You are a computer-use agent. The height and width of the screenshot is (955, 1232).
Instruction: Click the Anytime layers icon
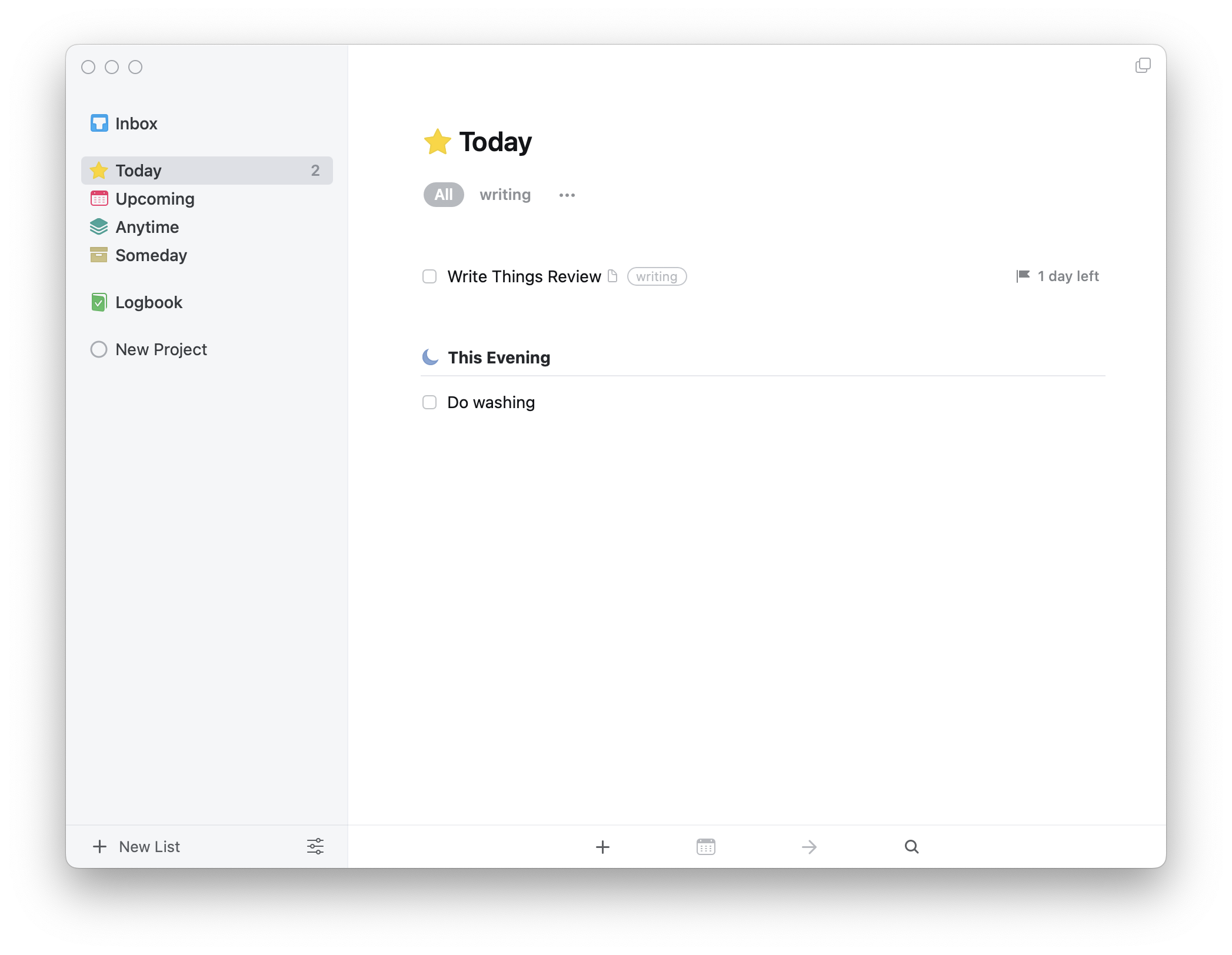point(99,226)
